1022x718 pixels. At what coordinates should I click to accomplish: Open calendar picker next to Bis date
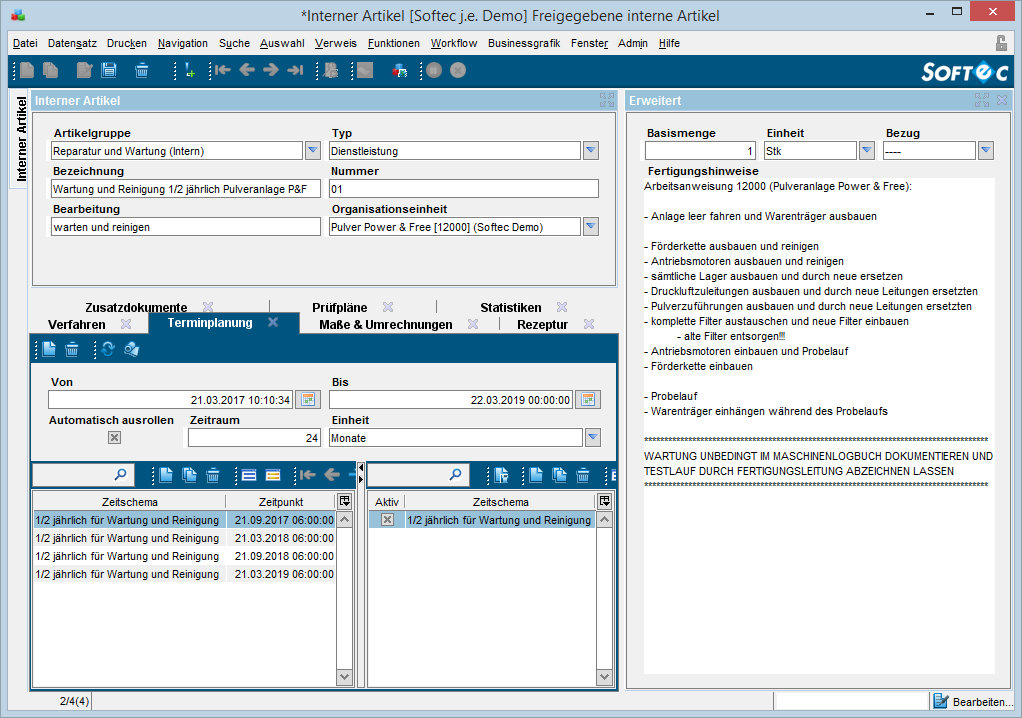pos(588,400)
